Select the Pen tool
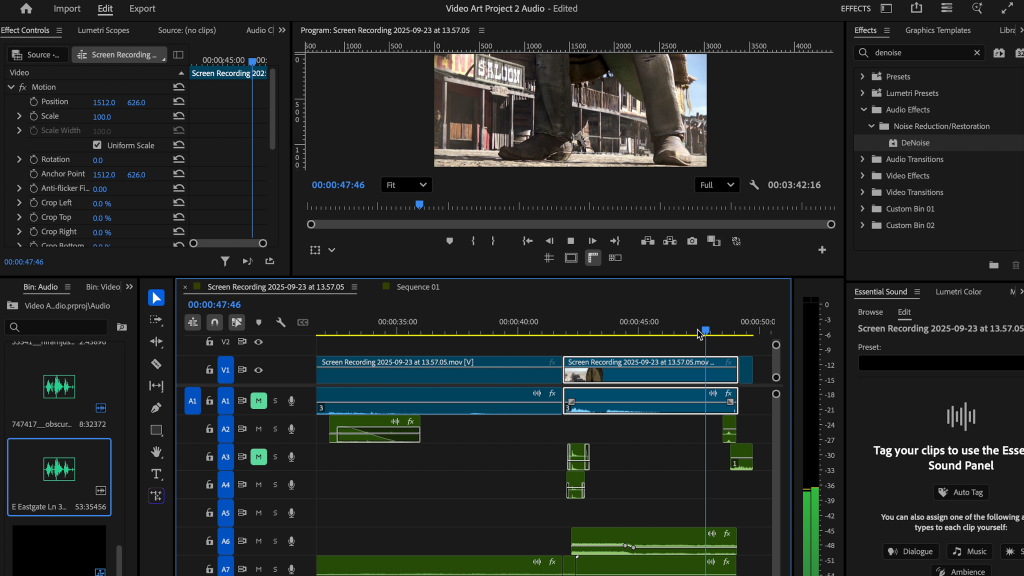The height and width of the screenshot is (576, 1024). 156,408
